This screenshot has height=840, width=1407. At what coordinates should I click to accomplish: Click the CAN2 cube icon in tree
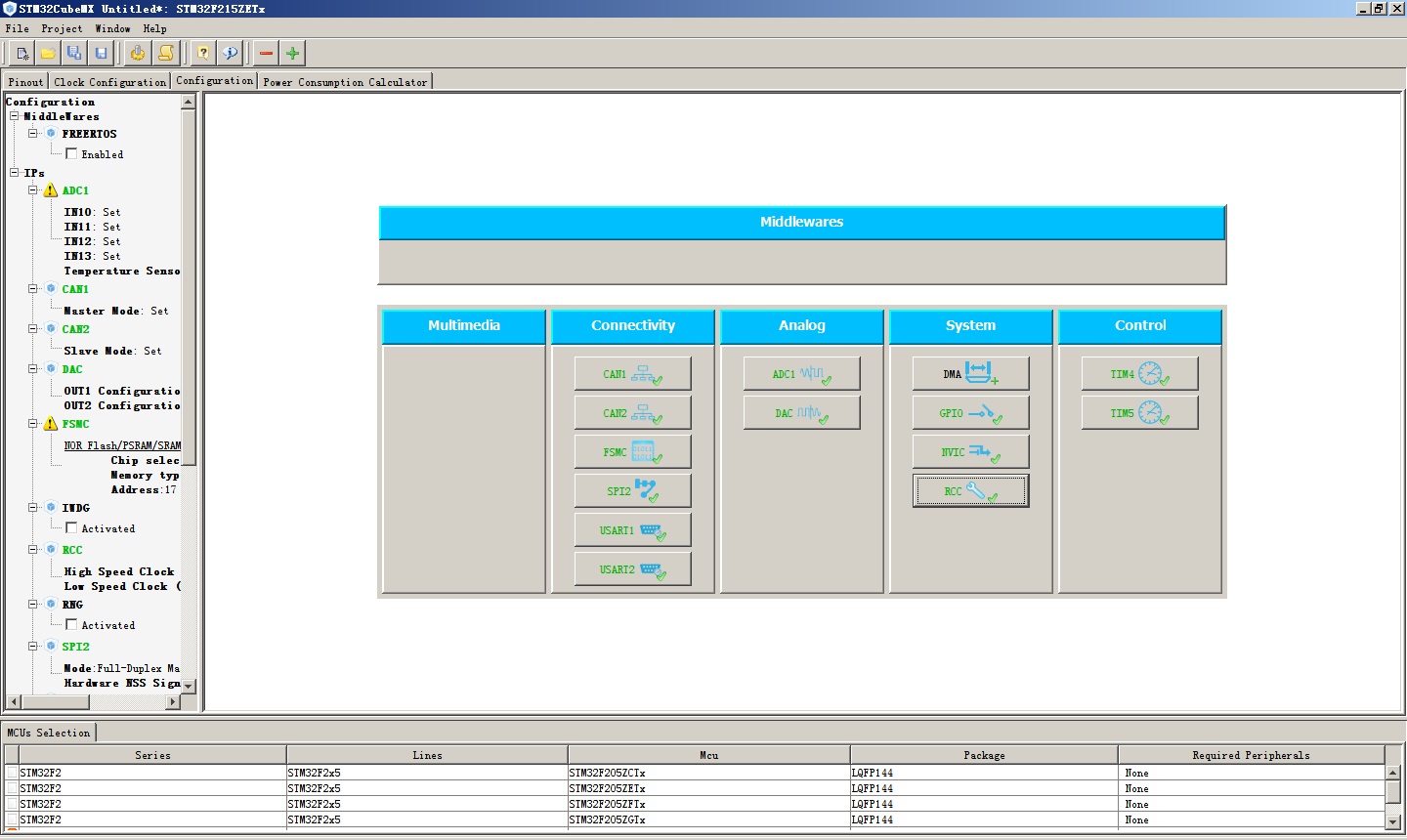(51, 328)
